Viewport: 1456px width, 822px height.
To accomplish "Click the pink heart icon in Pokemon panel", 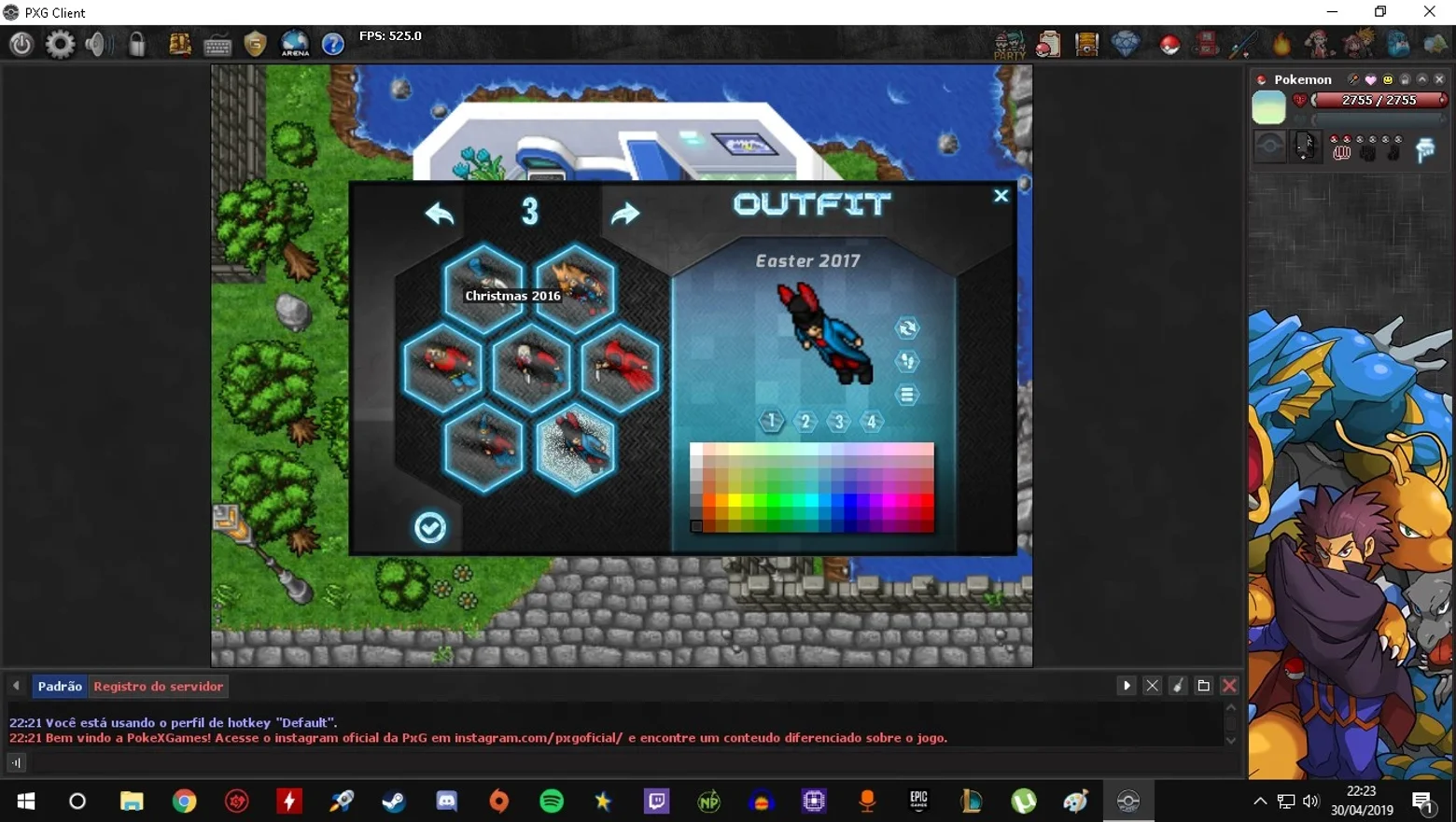I will coord(1370,79).
